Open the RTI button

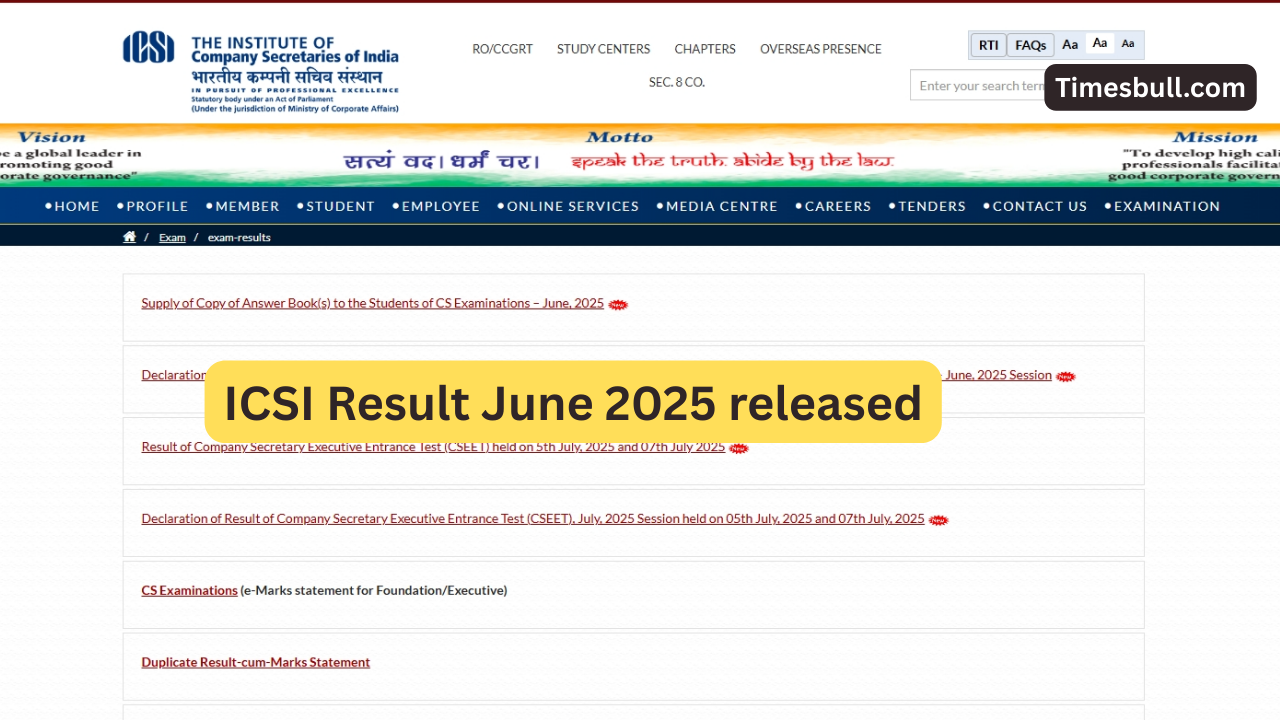[x=988, y=45]
